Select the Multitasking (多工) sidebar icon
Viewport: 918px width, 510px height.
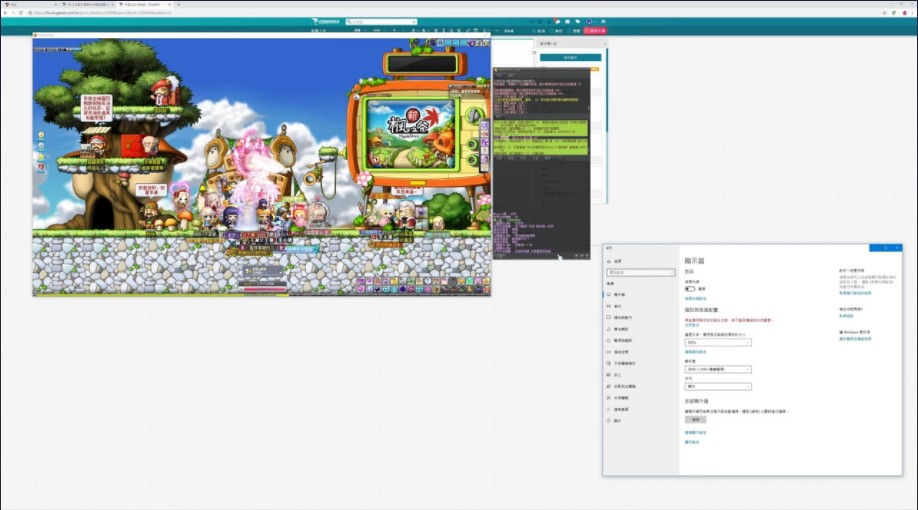tap(609, 374)
